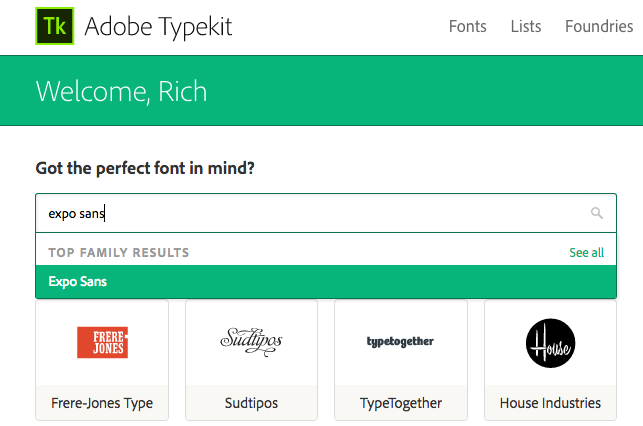The height and width of the screenshot is (426, 643).
Task: Click the typetogether logo image
Action: click(x=401, y=342)
